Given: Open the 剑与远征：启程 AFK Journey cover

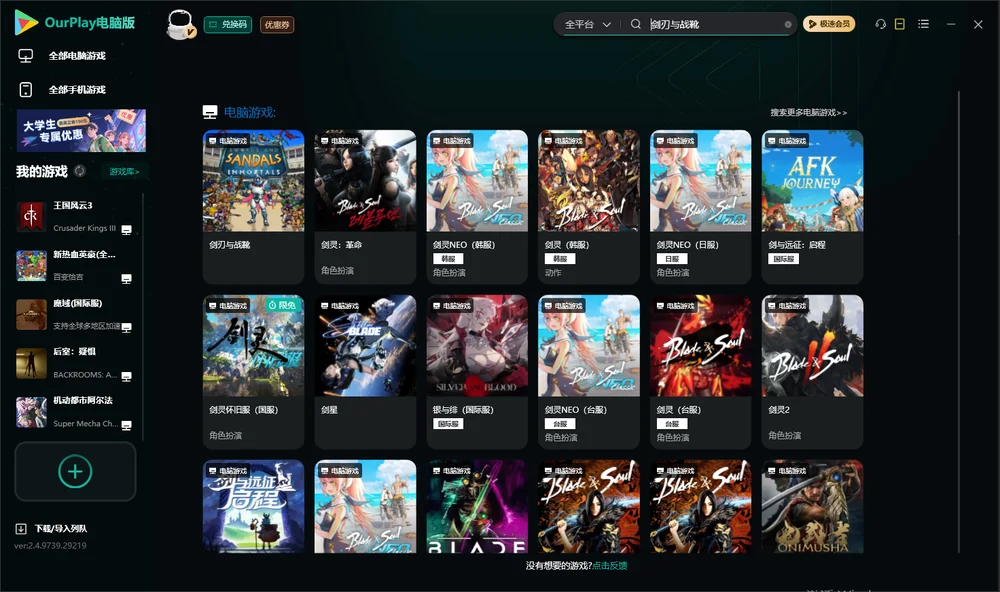Looking at the screenshot, I should pos(812,181).
